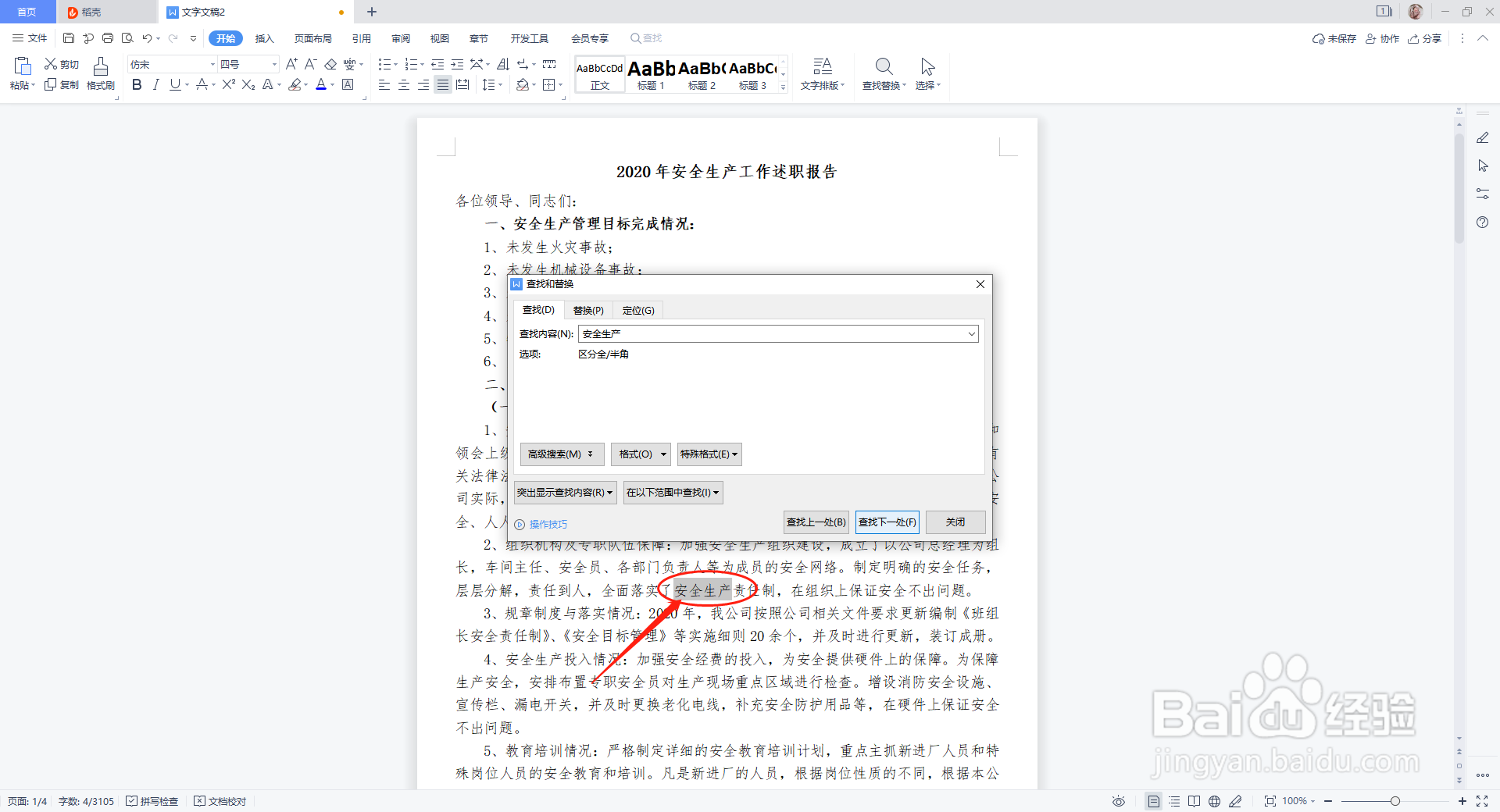
Task: Click Find Next (查找下一处) button
Action: point(887,522)
